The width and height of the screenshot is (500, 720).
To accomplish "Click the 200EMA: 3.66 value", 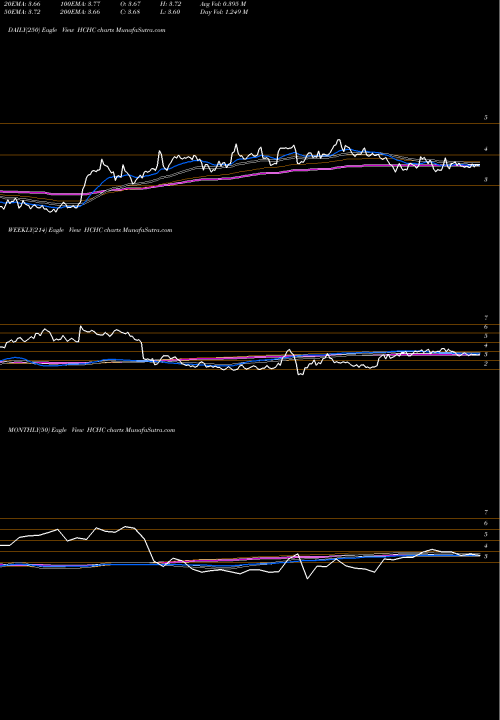I will tap(80, 12).
